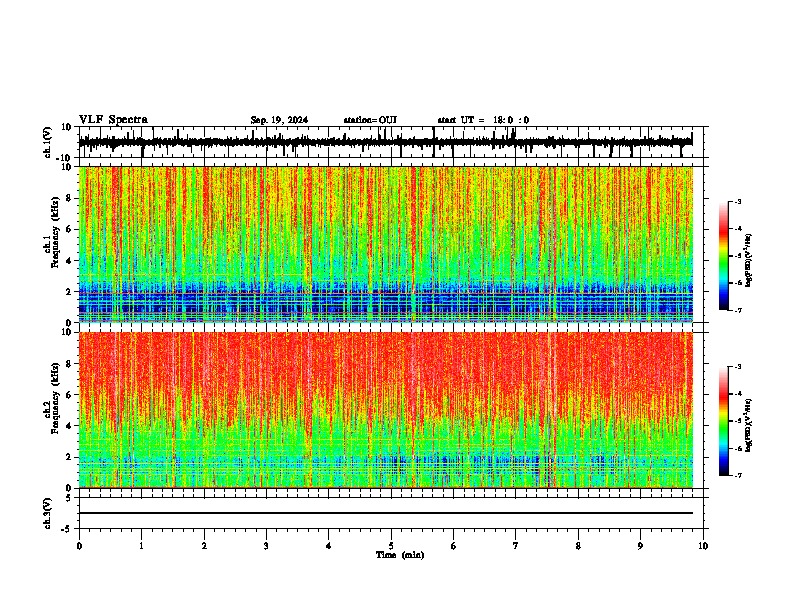Click the "0" tick on the time axis
This screenshot has height=612, width=792.
(79, 546)
